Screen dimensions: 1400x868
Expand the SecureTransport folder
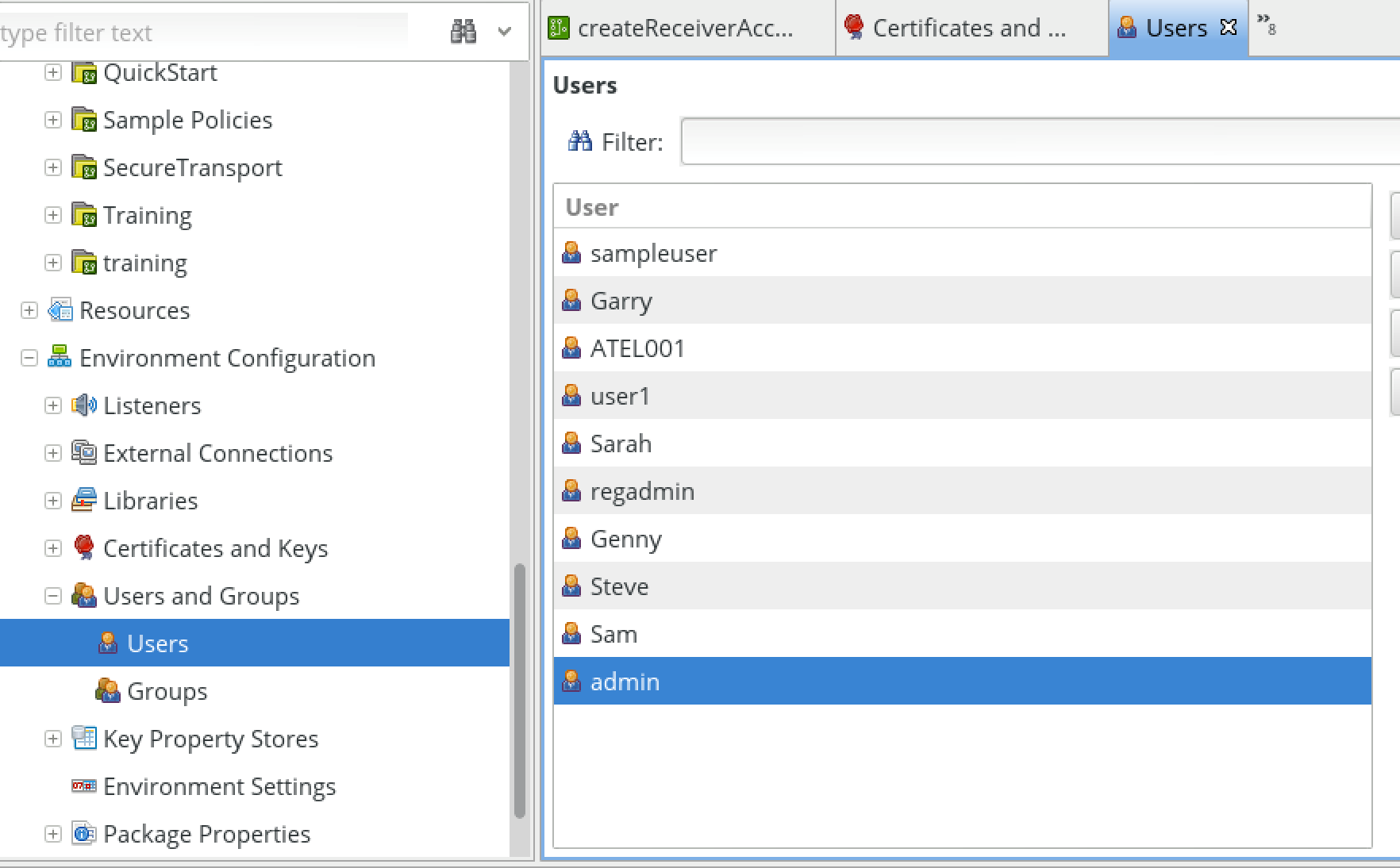[53, 167]
